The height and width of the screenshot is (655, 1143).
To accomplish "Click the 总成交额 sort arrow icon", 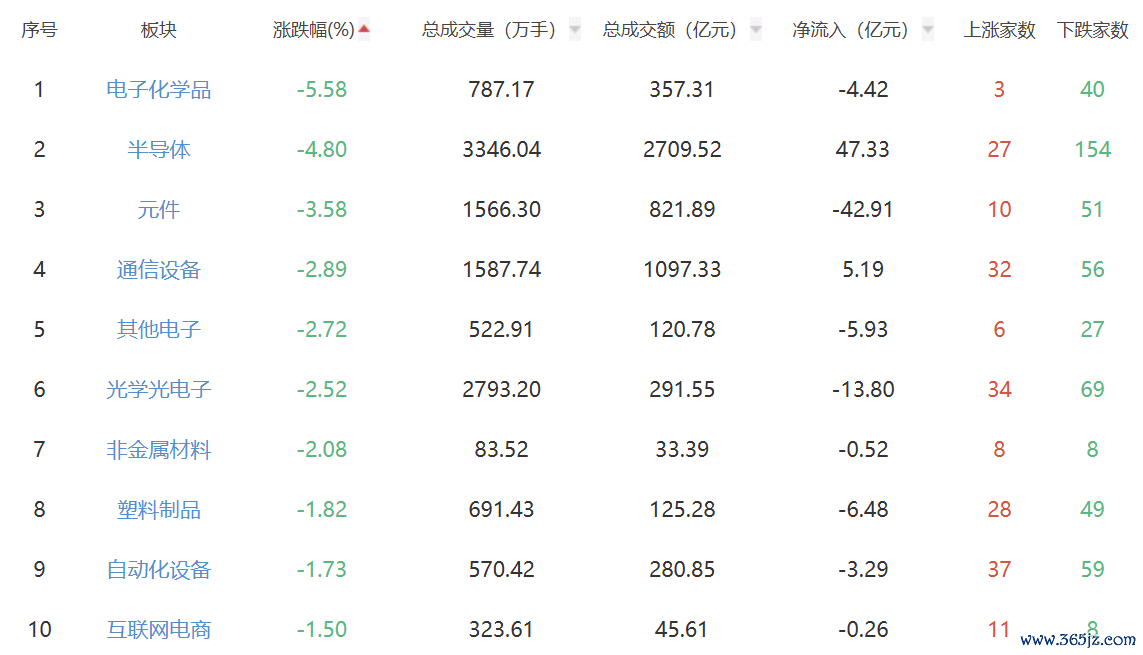I will (x=756, y=30).
